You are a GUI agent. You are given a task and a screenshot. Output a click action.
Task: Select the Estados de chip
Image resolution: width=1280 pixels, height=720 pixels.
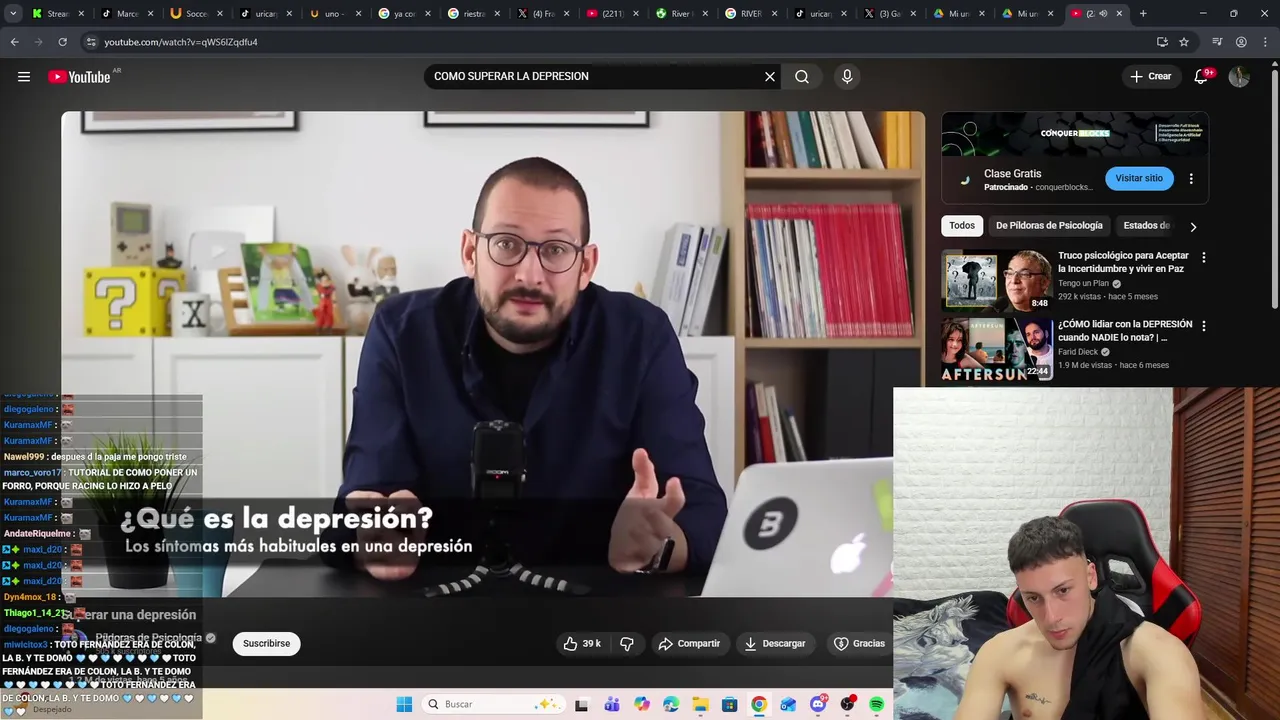click(1147, 226)
